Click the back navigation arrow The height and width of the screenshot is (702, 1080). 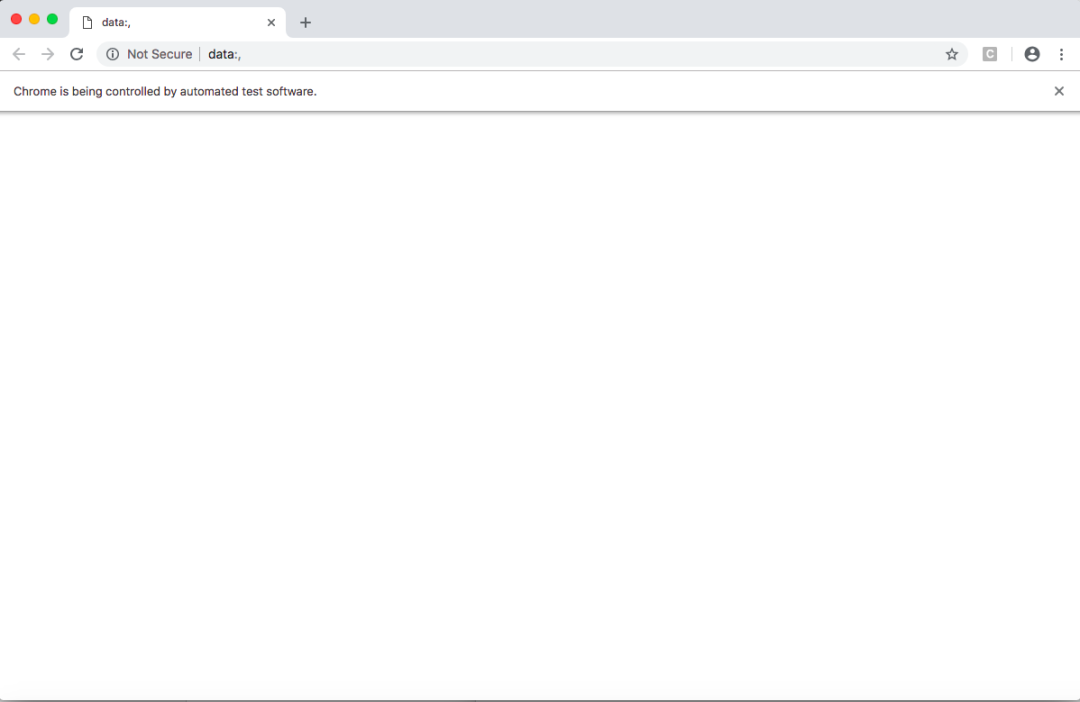pyautogui.click(x=19, y=54)
